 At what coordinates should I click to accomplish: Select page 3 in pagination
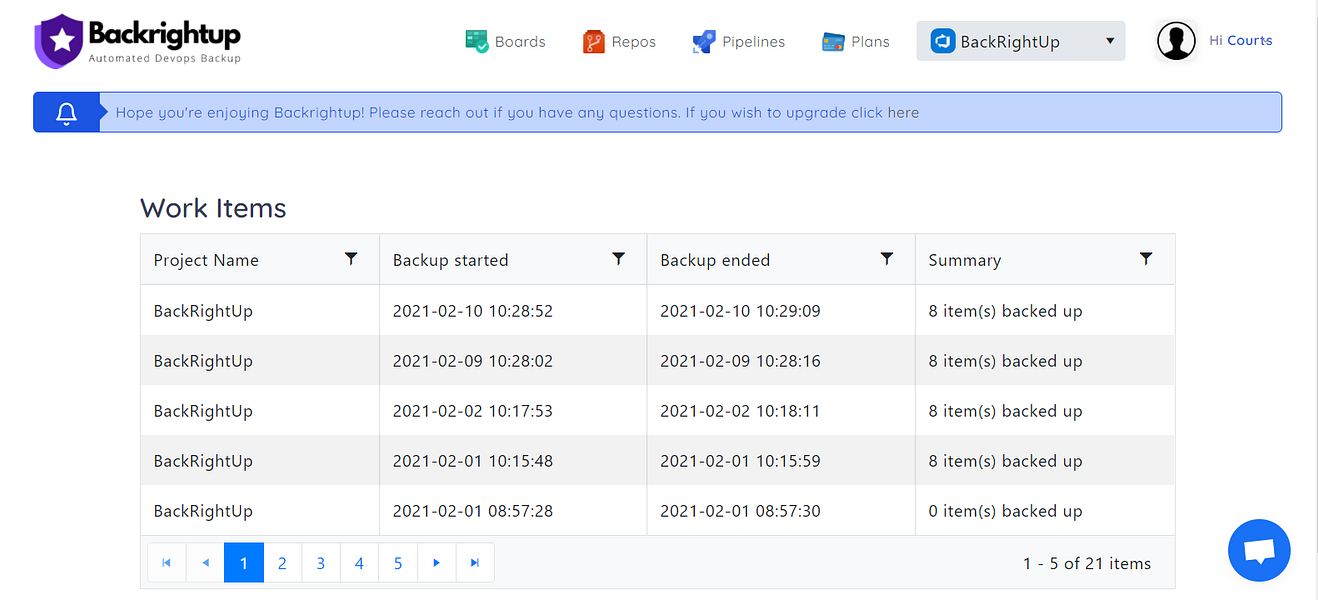321,563
